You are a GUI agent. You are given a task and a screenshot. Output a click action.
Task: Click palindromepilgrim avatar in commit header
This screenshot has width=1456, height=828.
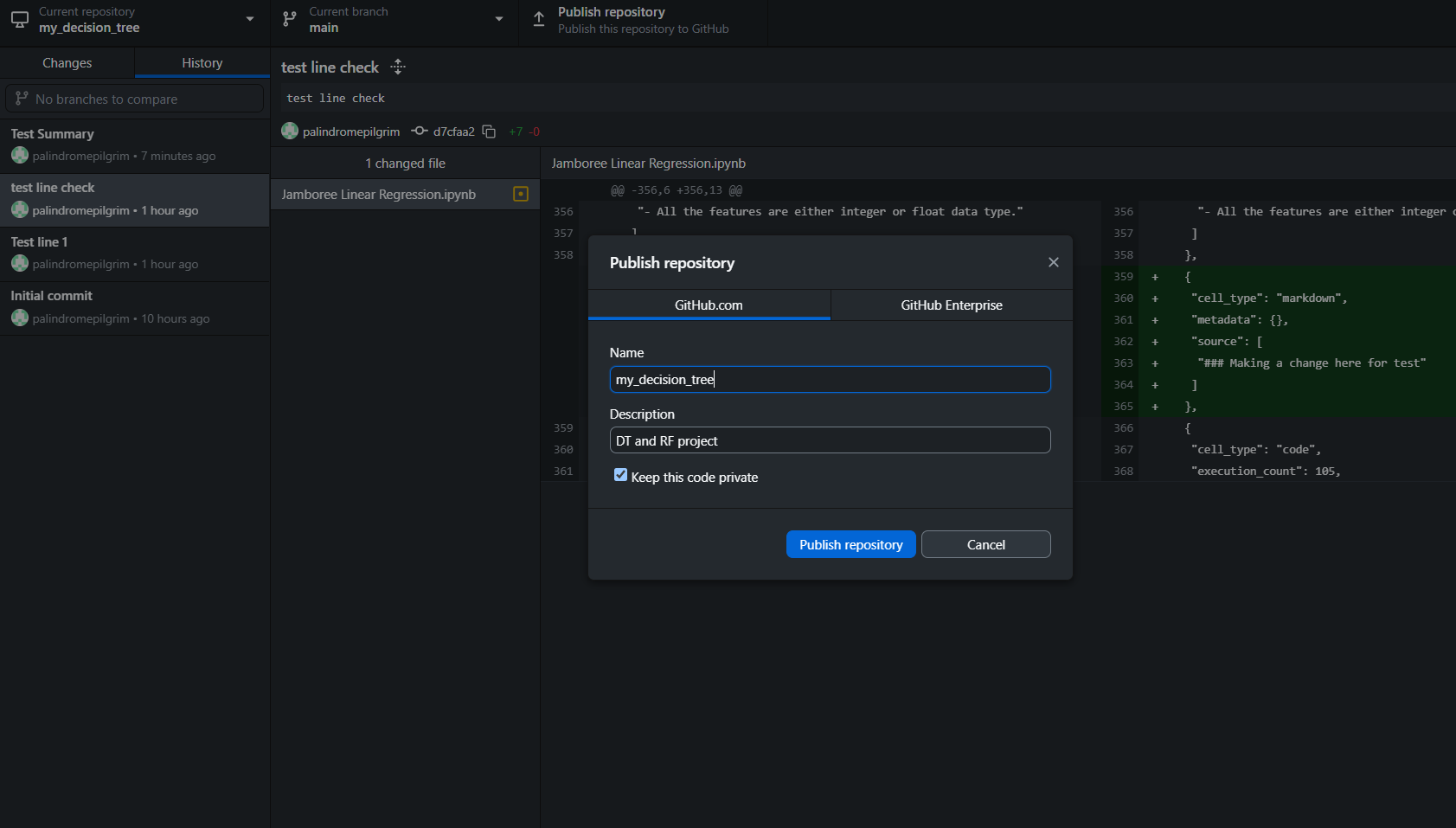coord(290,131)
